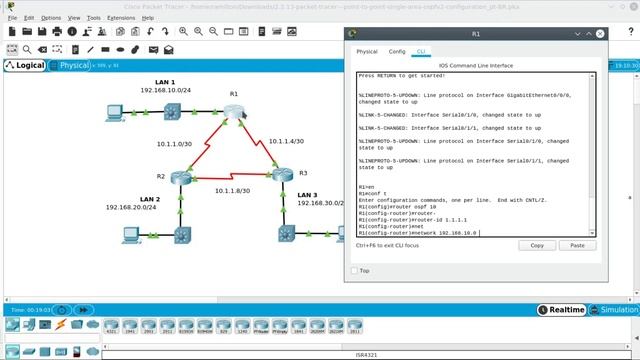Switch to Physical workspace view
The image size is (640, 360).
point(69,65)
